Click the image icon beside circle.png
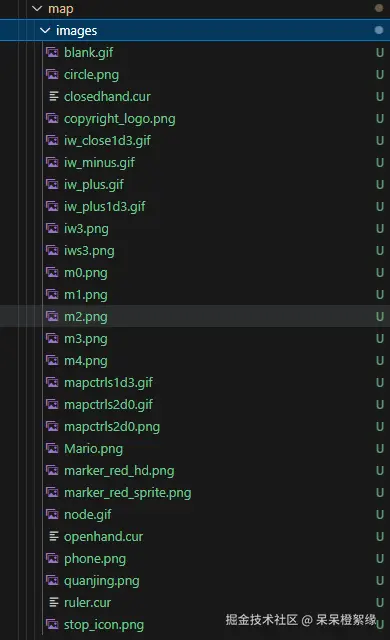Screen dimensions: 390x640 click(52, 74)
